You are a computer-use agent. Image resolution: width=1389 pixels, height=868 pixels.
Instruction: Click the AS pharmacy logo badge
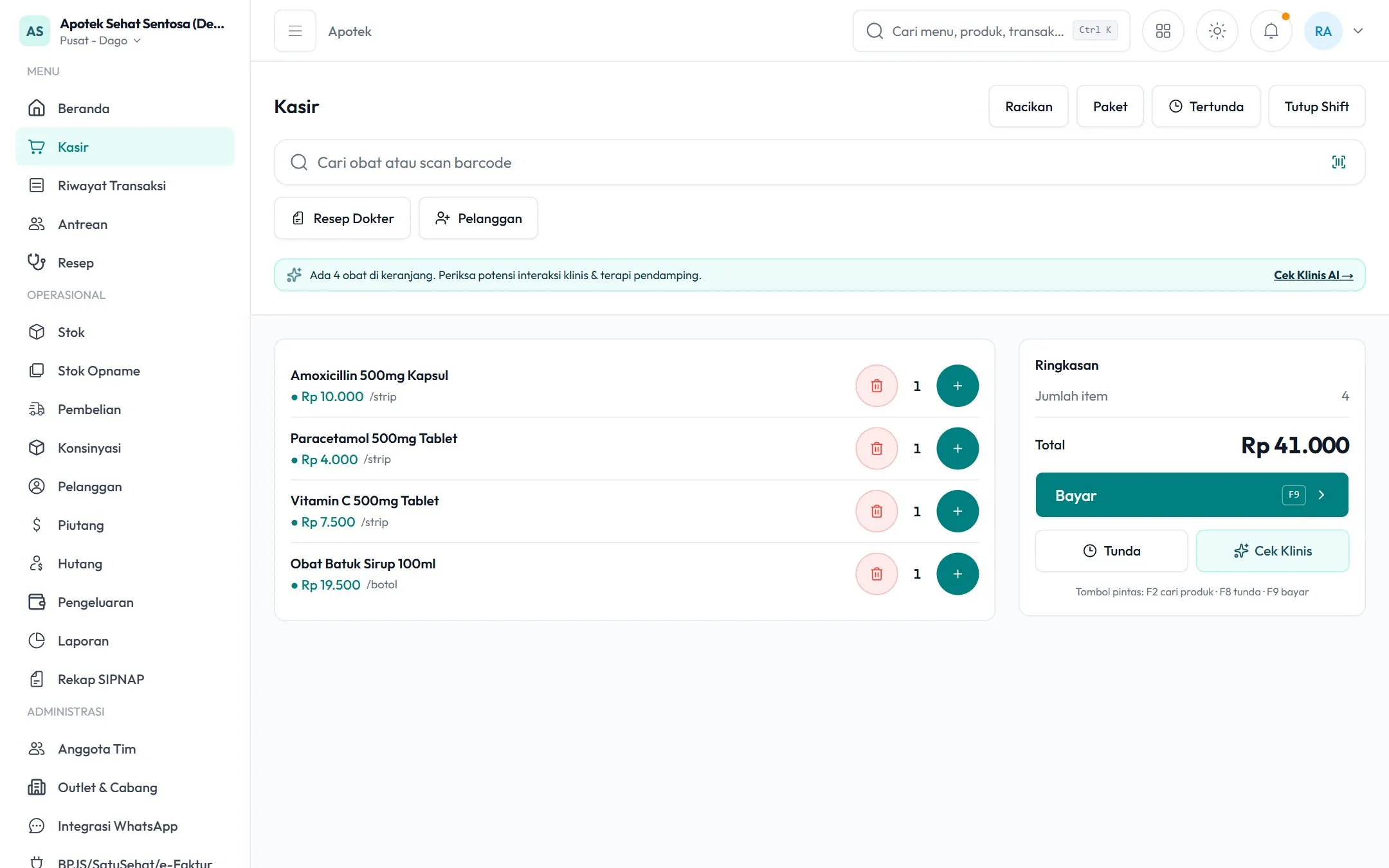(x=35, y=31)
